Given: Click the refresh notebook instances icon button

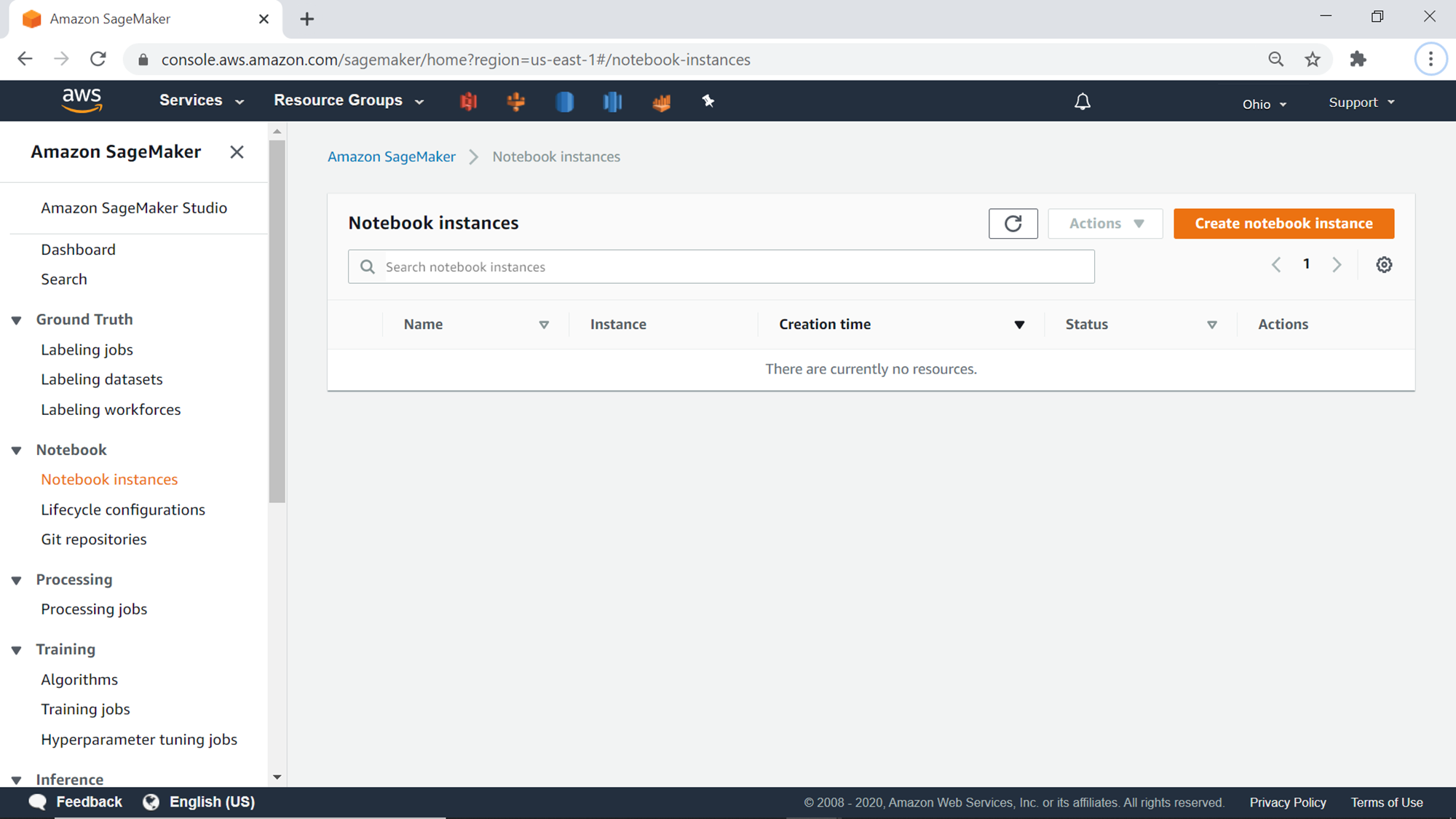Looking at the screenshot, I should pyautogui.click(x=1013, y=223).
